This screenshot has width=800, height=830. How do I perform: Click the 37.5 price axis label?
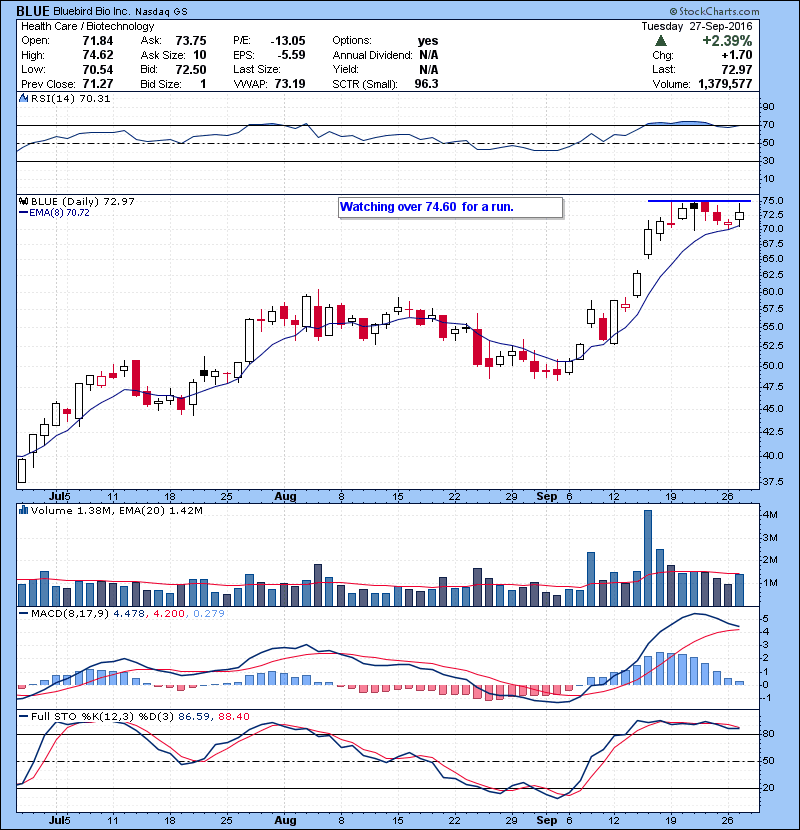pyautogui.click(x=773, y=482)
